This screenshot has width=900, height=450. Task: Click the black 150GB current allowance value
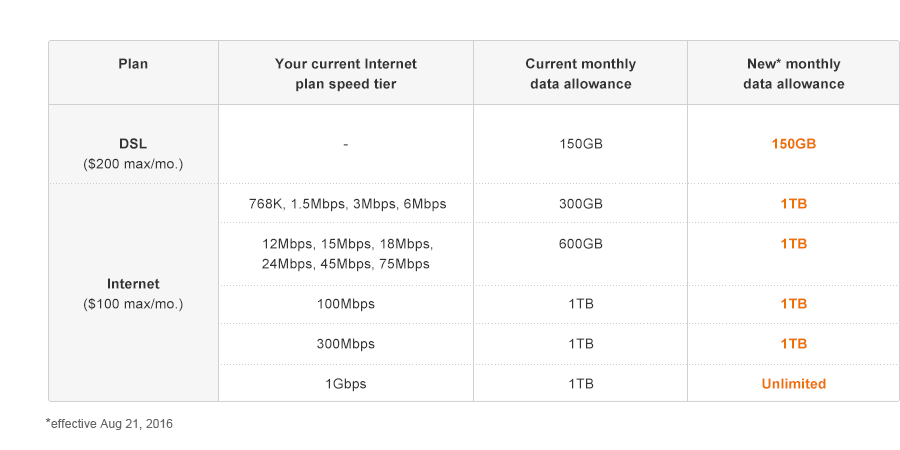point(580,144)
